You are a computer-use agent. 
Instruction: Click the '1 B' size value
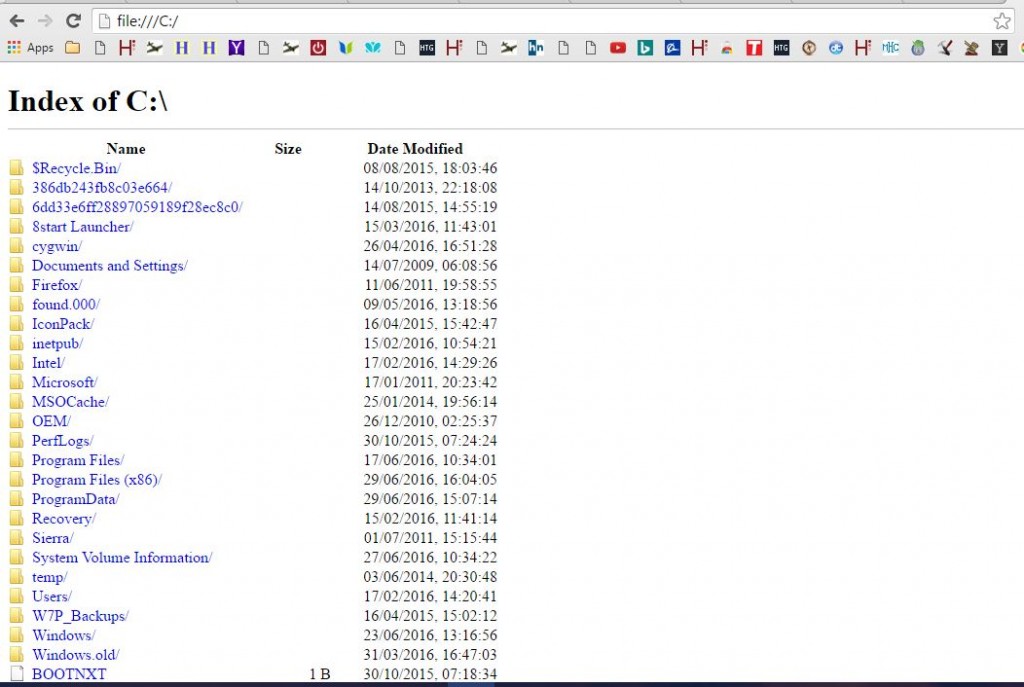pyautogui.click(x=319, y=674)
